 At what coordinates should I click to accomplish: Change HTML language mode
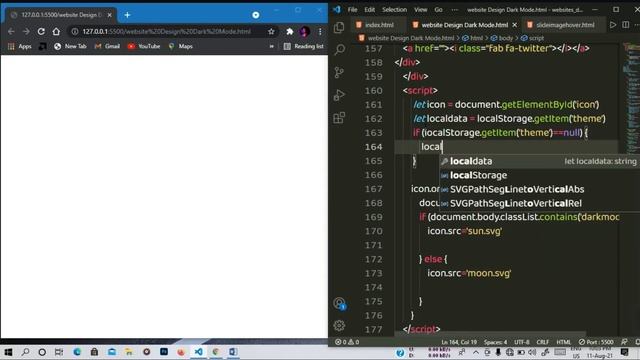tap(563, 342)
